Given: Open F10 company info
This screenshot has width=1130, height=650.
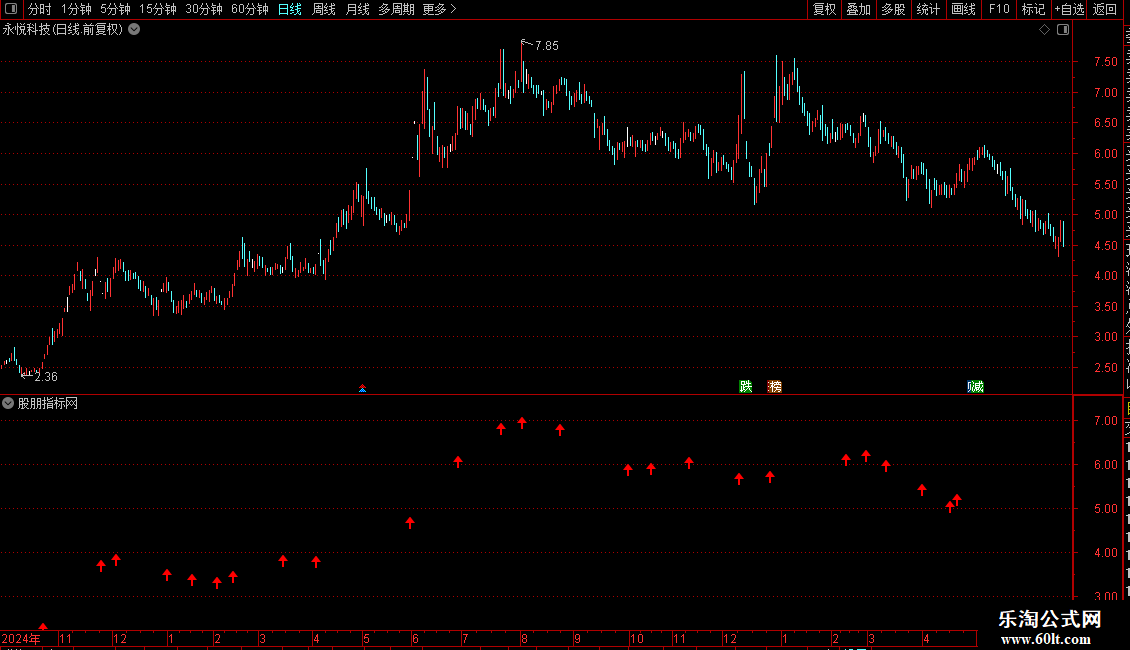Looking at the screenshot, I should coord(999,9).
